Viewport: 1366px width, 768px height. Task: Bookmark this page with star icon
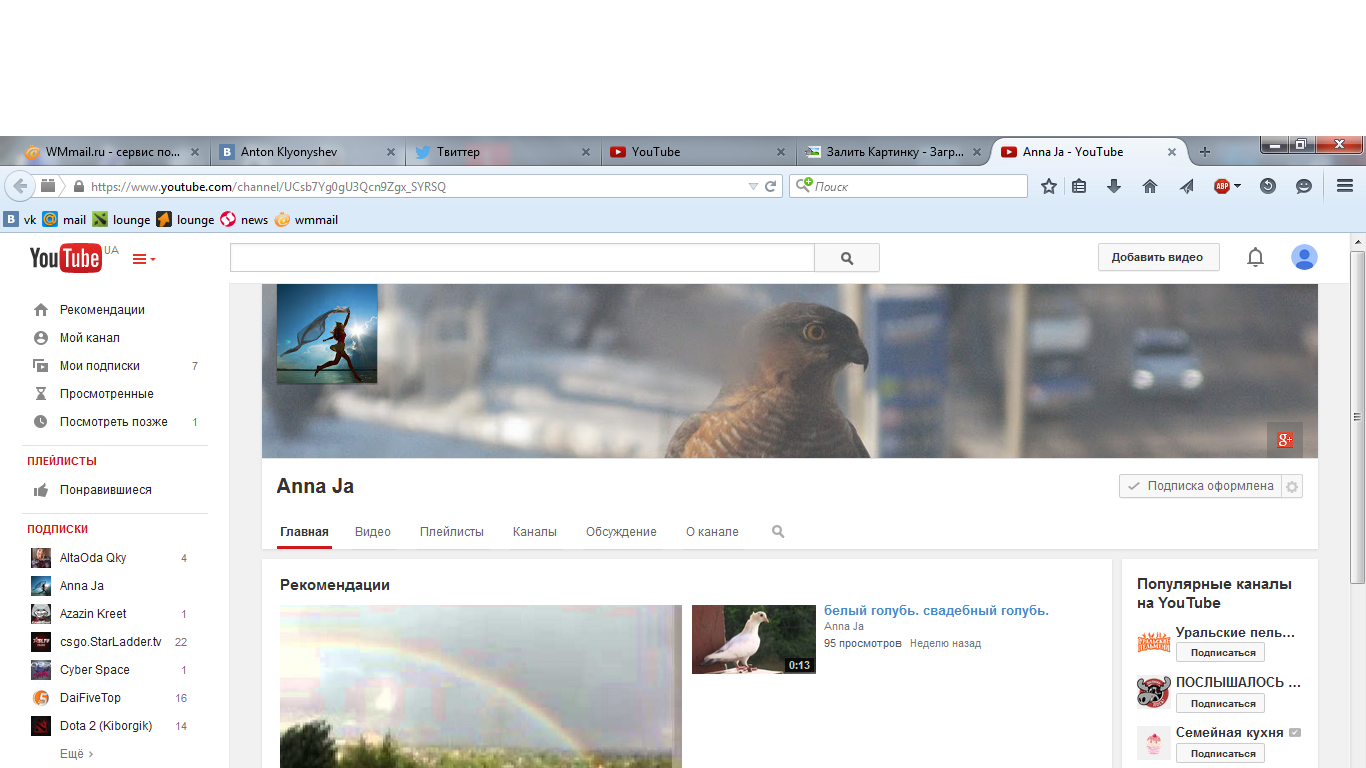(x=1048, y=186)
